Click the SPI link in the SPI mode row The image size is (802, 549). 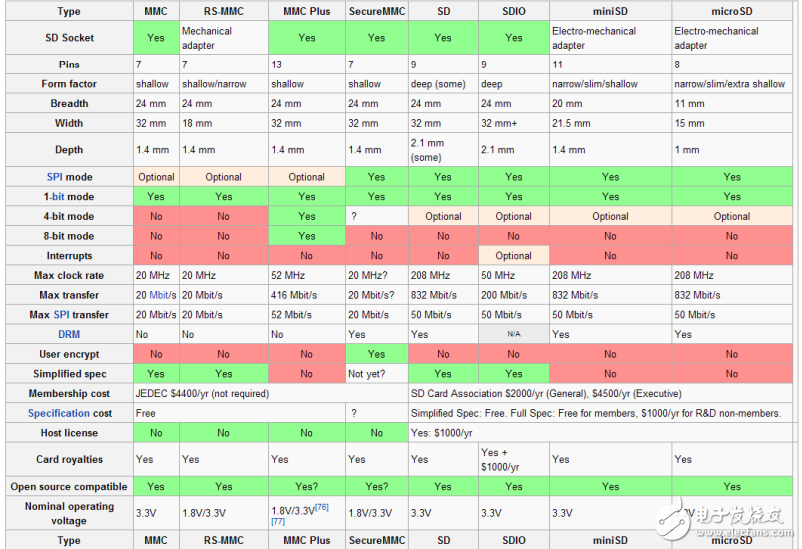55,177
